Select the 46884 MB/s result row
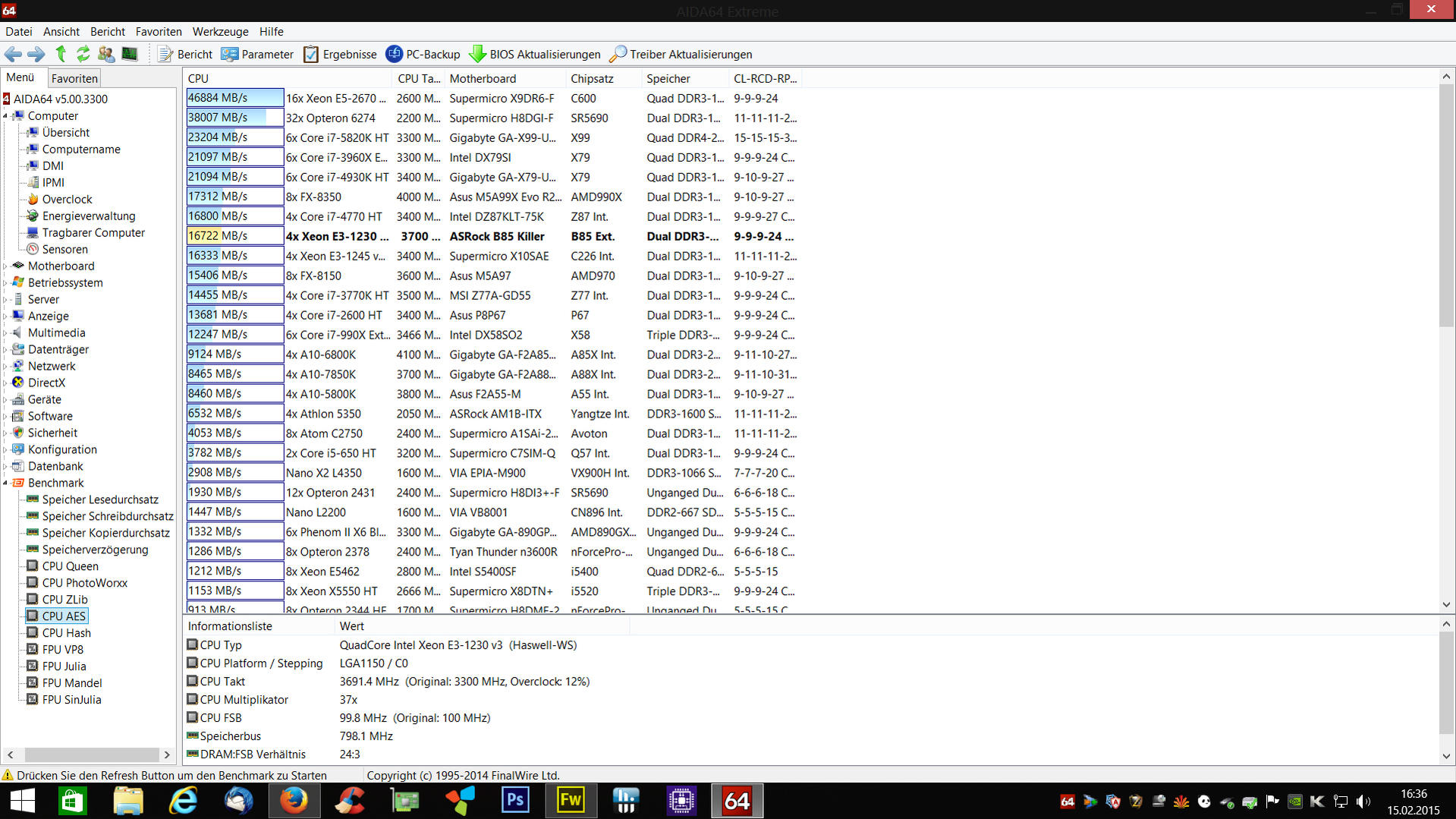This screenshot has width=1456, height=819. 493,98
